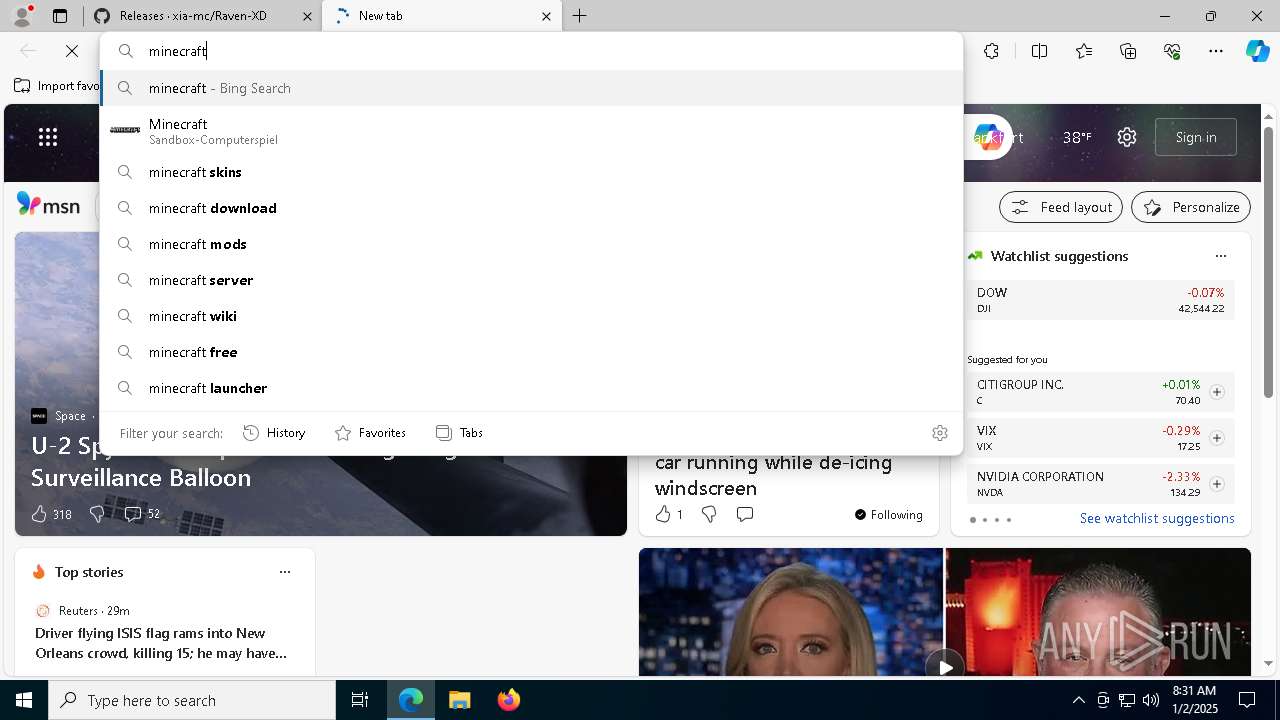Choose 'minecraft mods' suggestion
The height and width of the screenshot is (720, 1280).
click(531, 244)
